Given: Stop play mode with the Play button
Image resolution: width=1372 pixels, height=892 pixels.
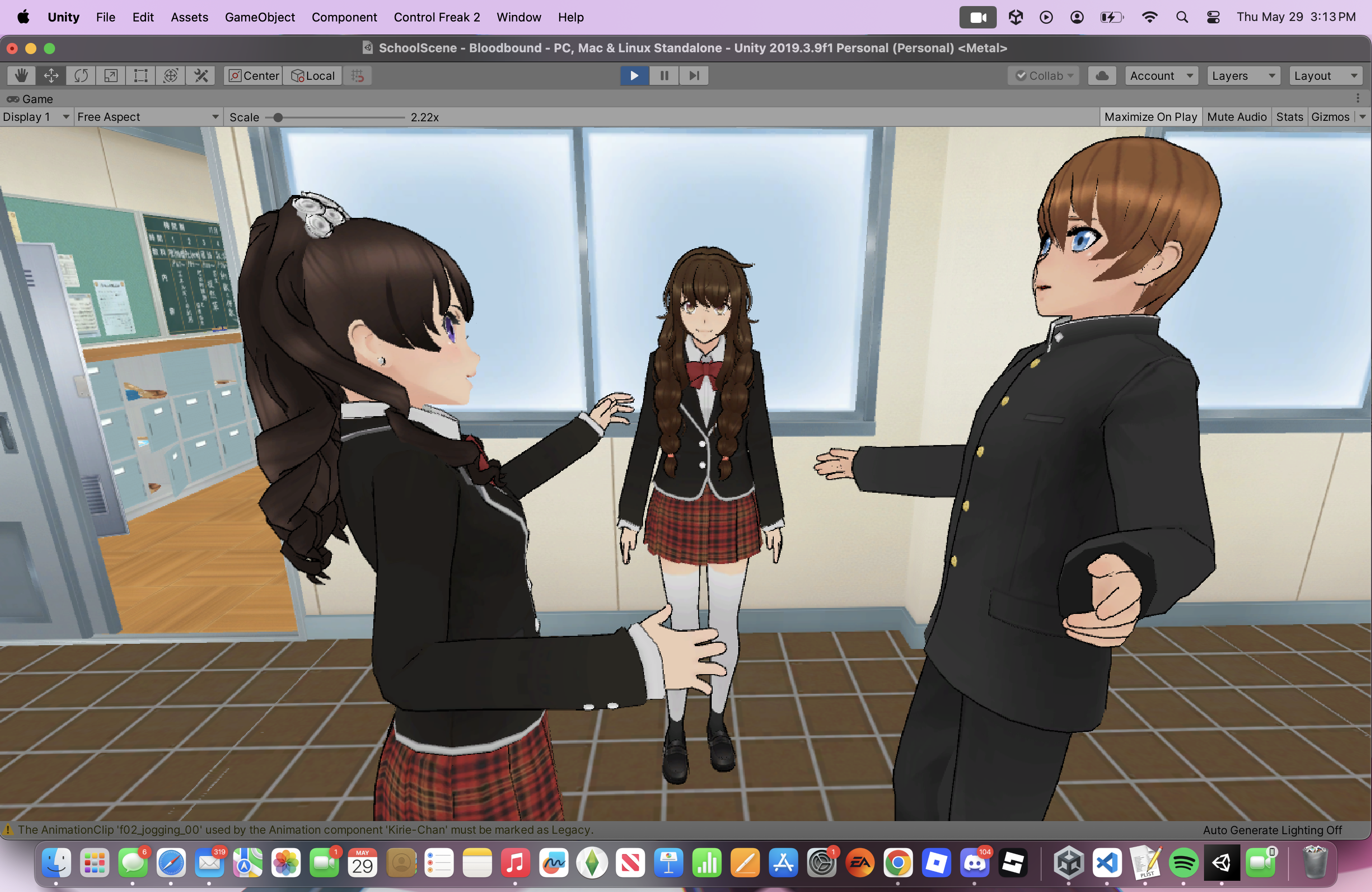Looking at the screenshot, I should [x=634, y=76].
